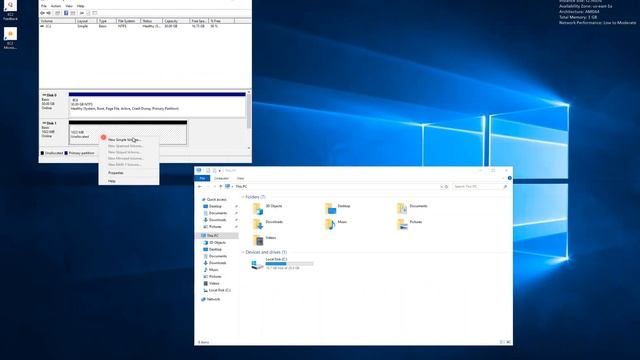The width and height of the screenshot is (640, 360).
Task: Sort by Volume column header
Action: click(57, 21)
